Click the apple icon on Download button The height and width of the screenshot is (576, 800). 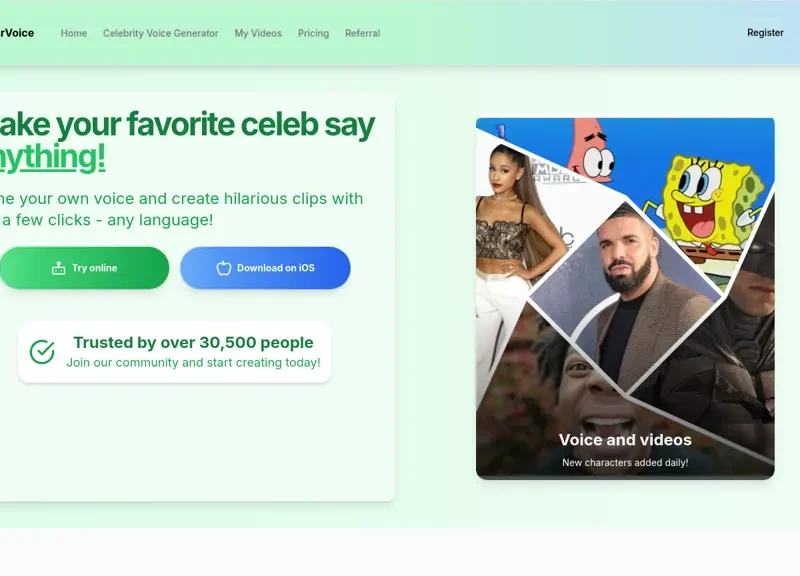(223, 268)
